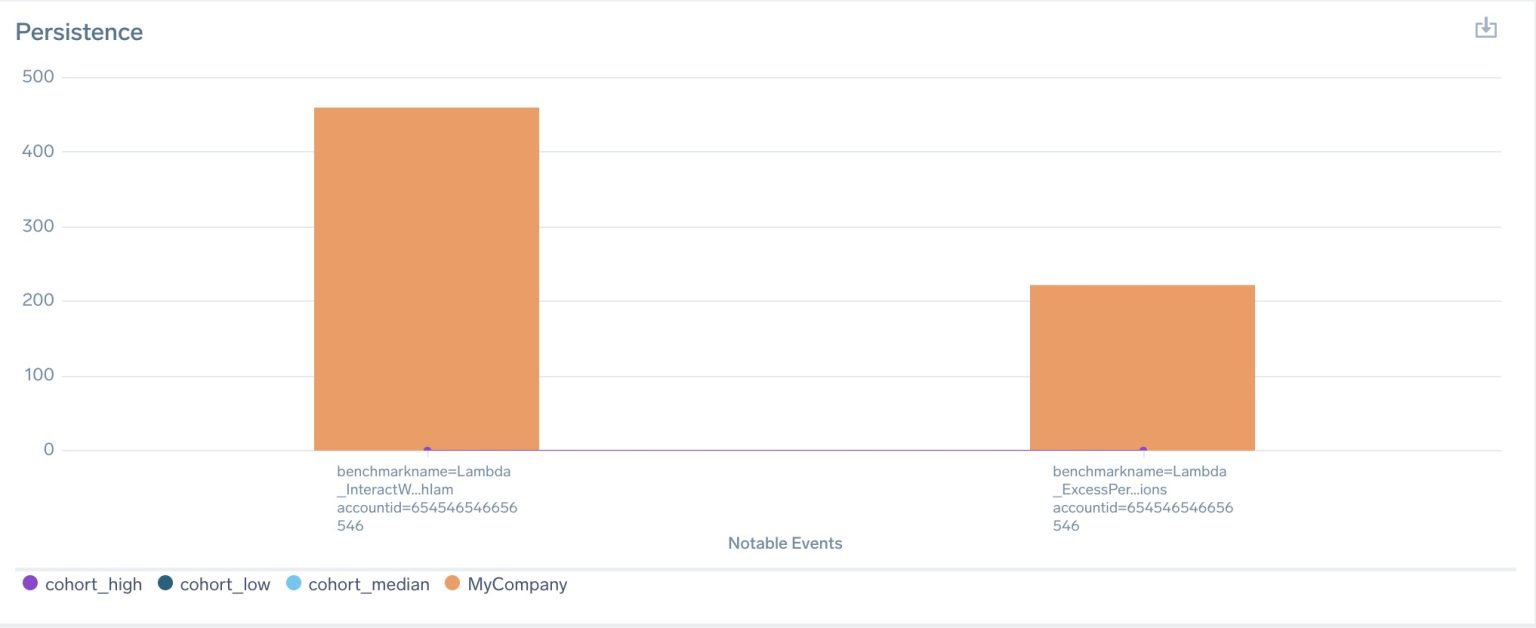The image size is (1536, 628).
Task: Click the Notable Events axis title
Action: pos(785,543)
